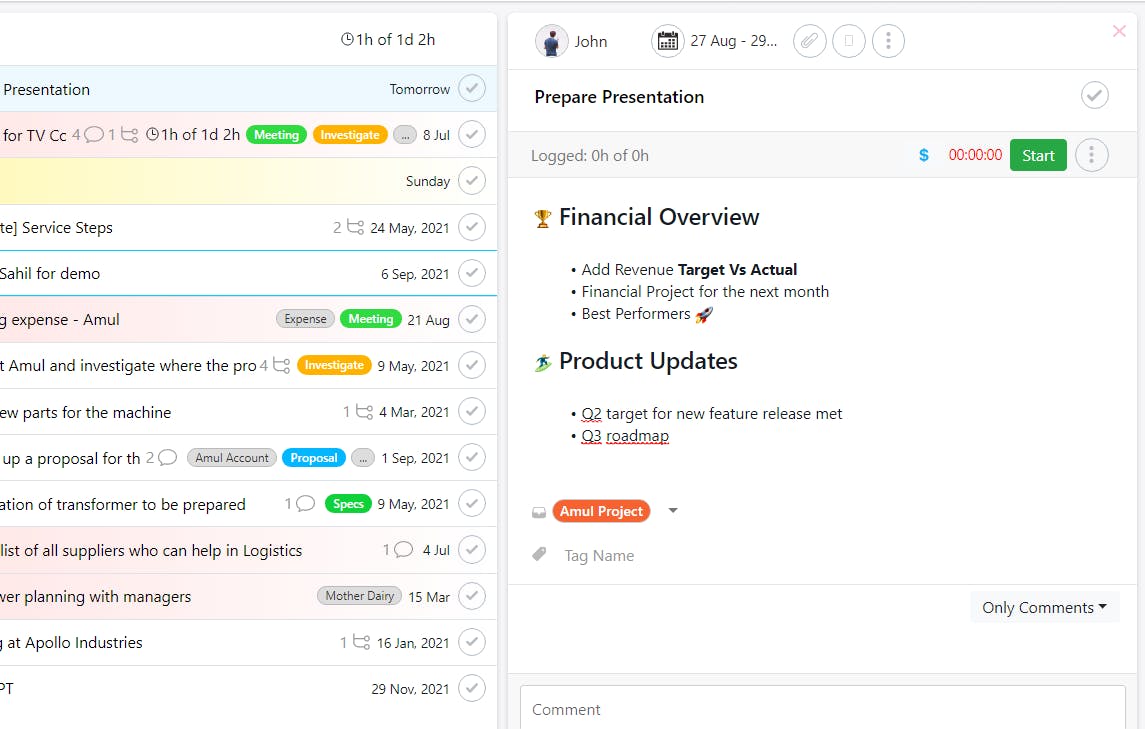The height and width of the screenshot is (729, 1145).
Task: Click subtask icon on Apollo Industries row
Action: pyautogui.click(x=361, y=642)
